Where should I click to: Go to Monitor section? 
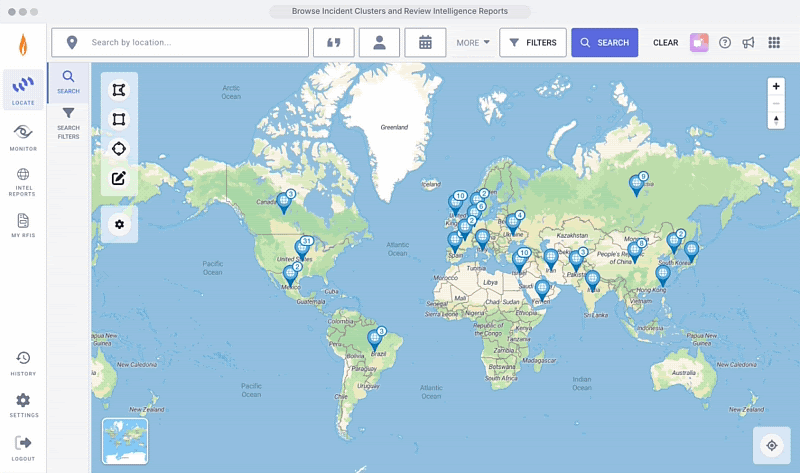23,138
